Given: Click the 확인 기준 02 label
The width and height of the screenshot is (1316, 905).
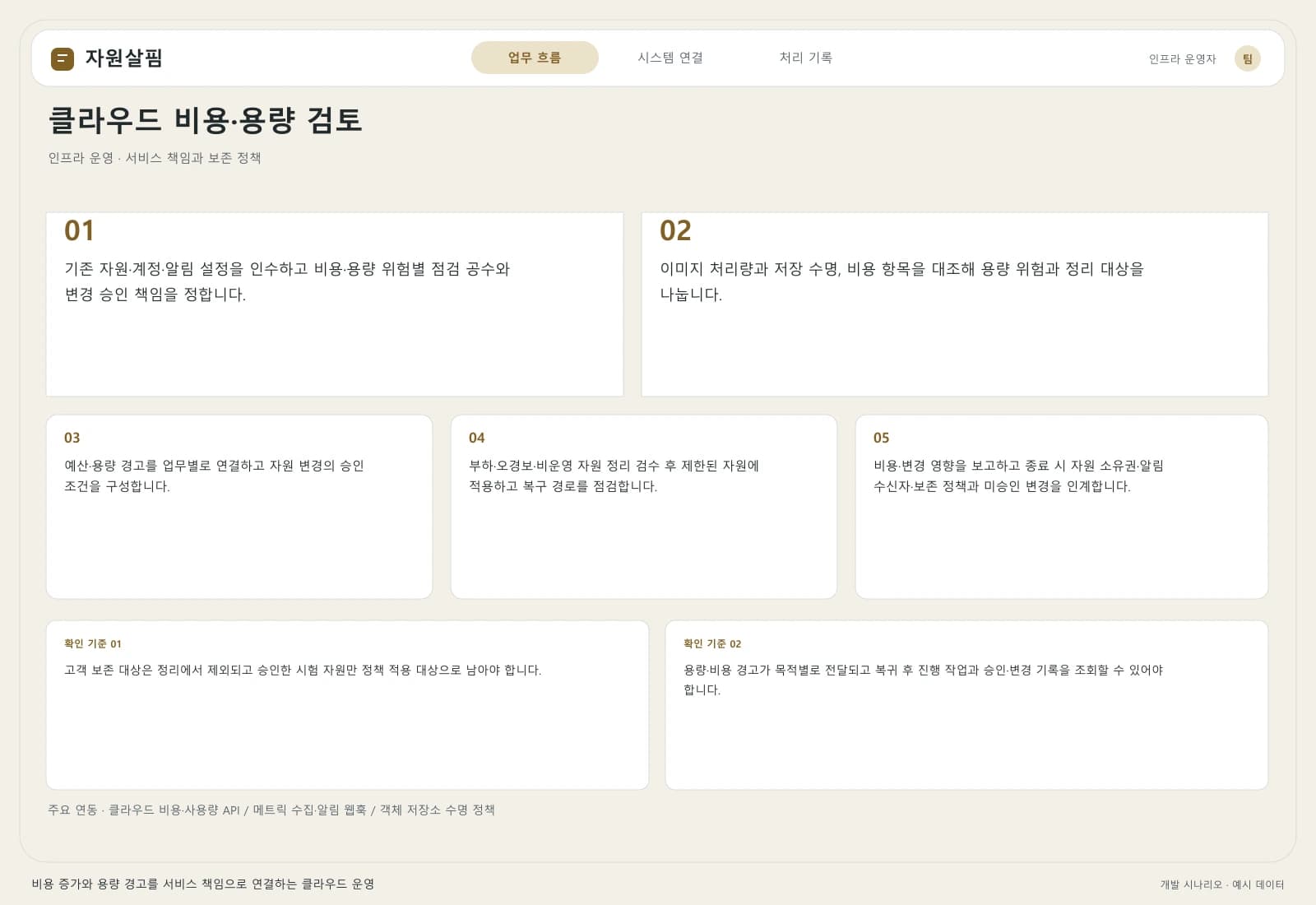Looking at the screenshot, I should click(x=712, y=643).
